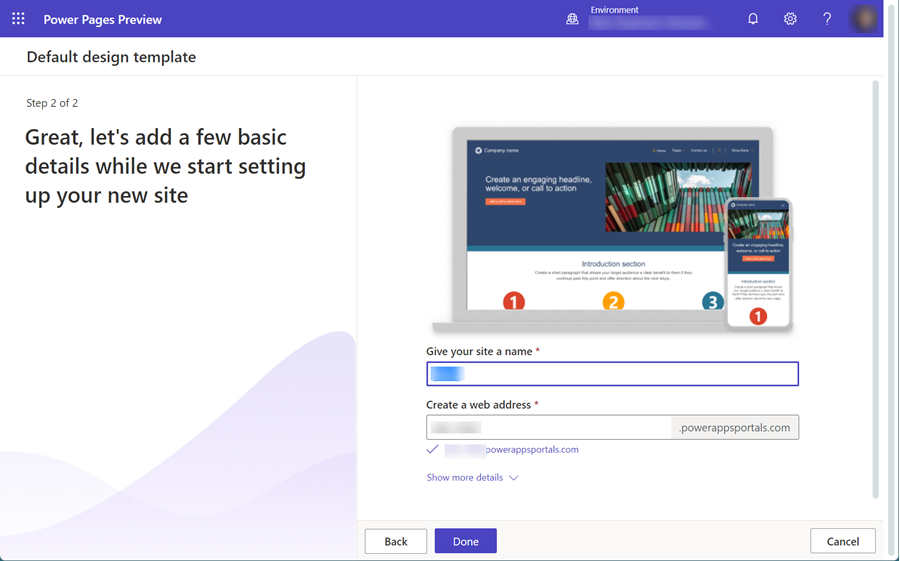Image resolution: width=900 pixels, height=561 pixels.
Task: Click the site name input field
Action: (x=612, y=374)
